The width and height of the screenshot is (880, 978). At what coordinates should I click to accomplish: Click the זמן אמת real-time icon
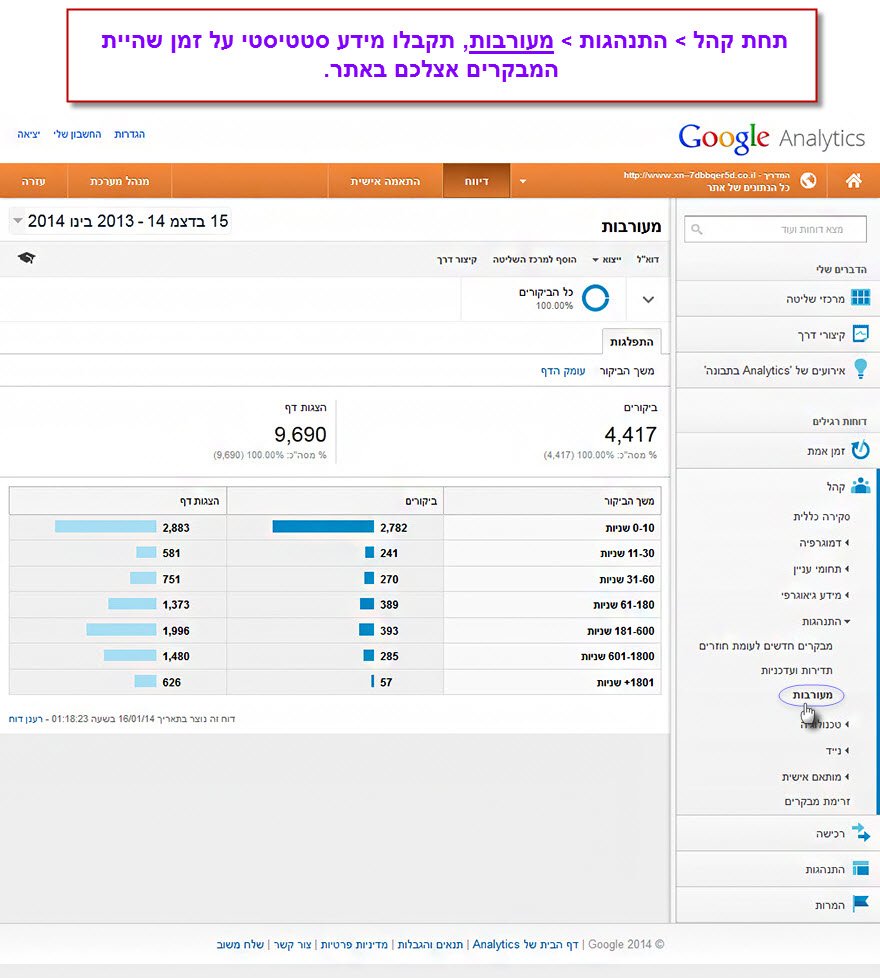tap(859, 451)
